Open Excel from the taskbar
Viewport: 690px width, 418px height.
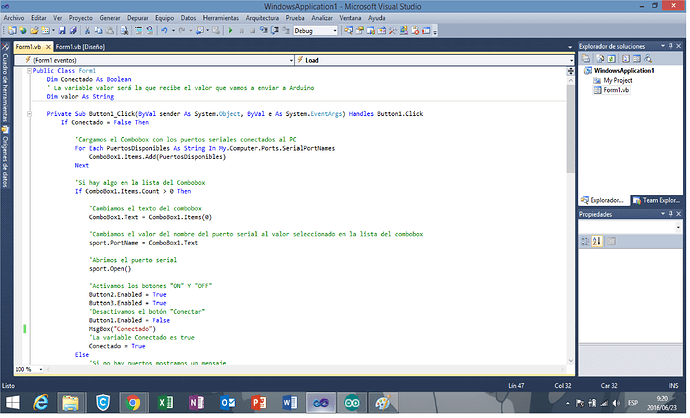tap(166, 405)
